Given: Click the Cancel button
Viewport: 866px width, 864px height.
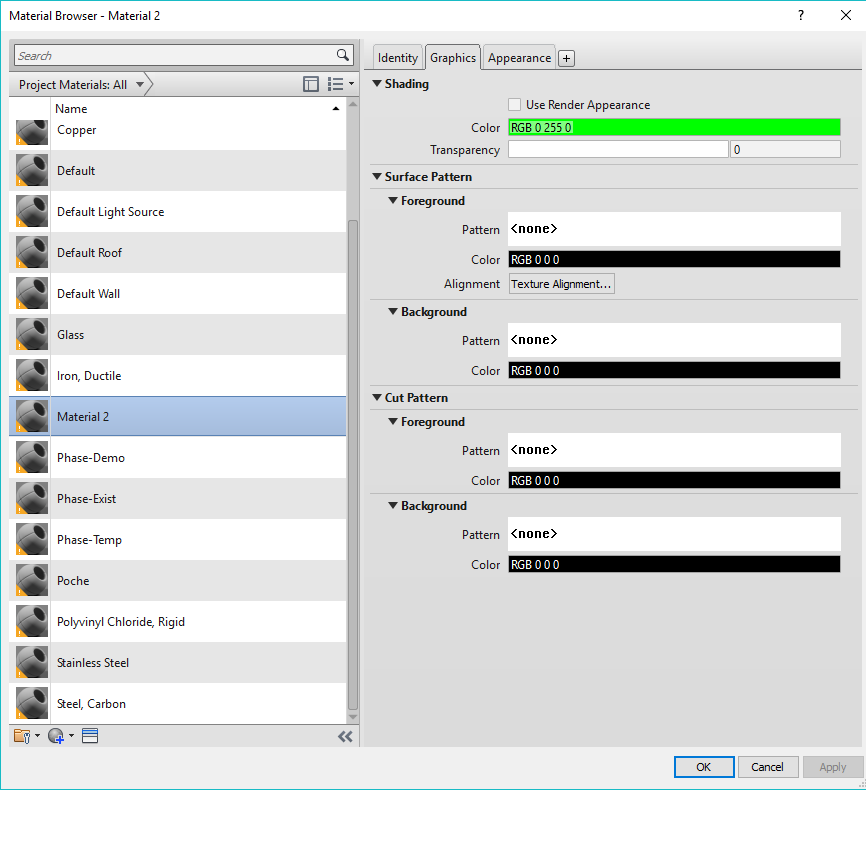Looking at the screenshot, I should tap(768, 767).
